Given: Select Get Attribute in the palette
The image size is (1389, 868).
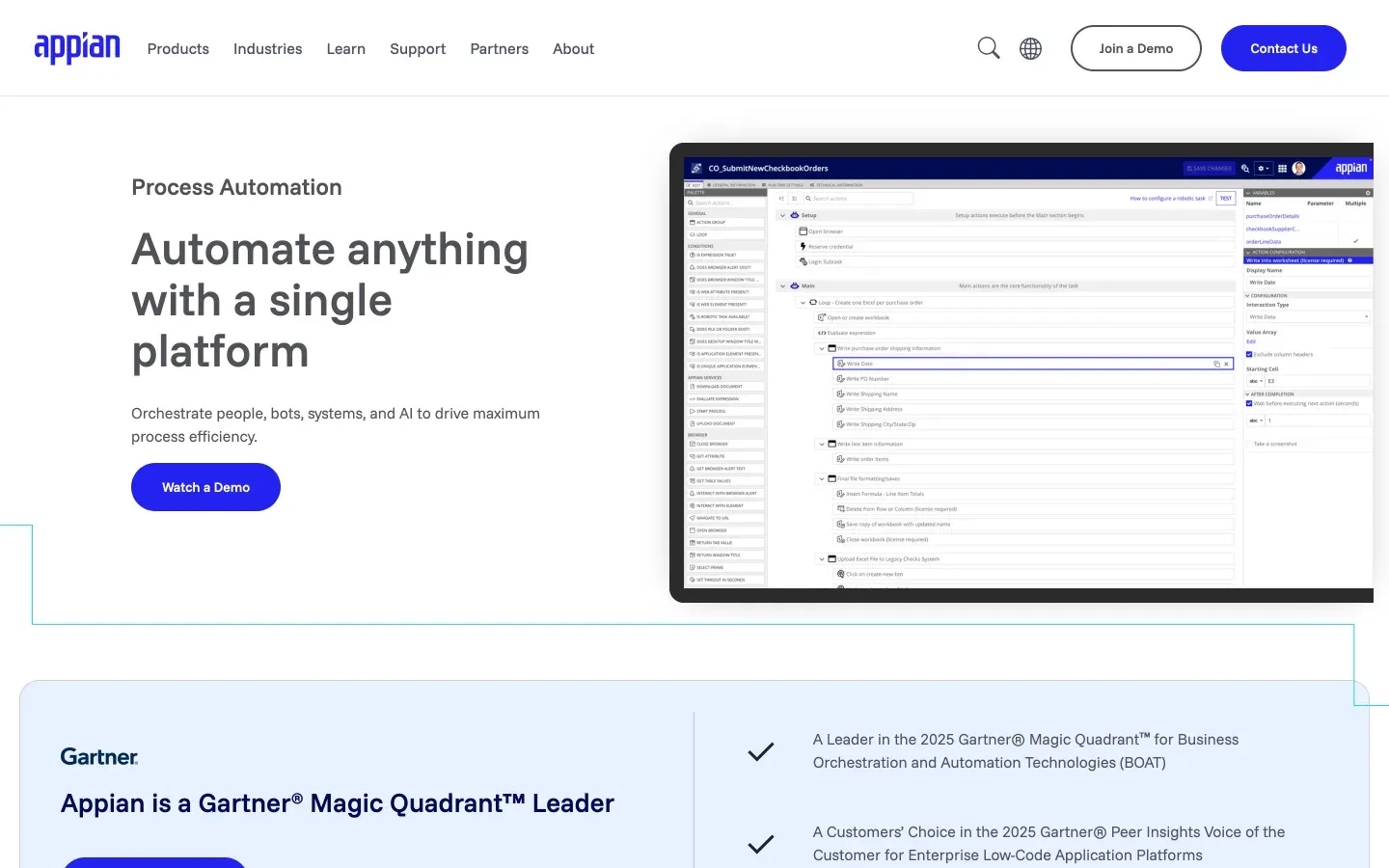Looking at the screenshot, I should click(x=725, y=456).
